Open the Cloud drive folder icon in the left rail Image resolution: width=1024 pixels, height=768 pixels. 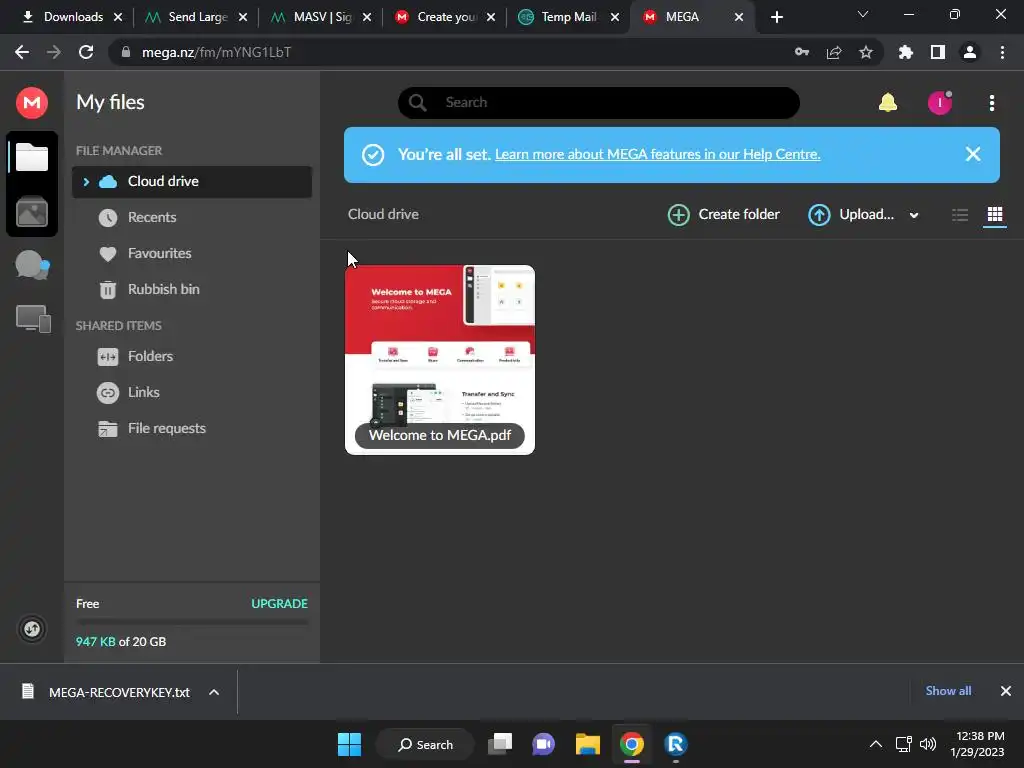[32, 157]
